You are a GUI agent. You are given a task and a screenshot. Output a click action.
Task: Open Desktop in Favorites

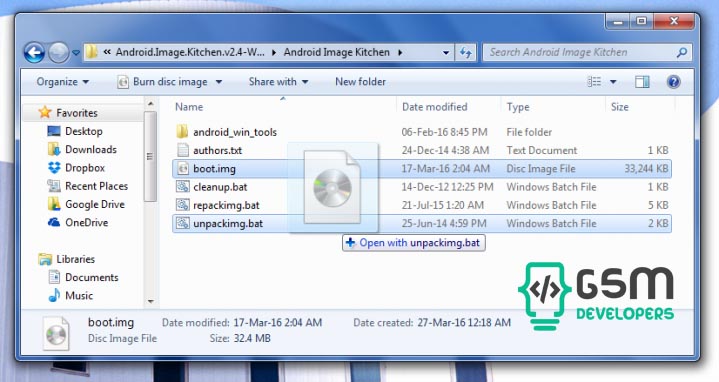click(83, 131)
